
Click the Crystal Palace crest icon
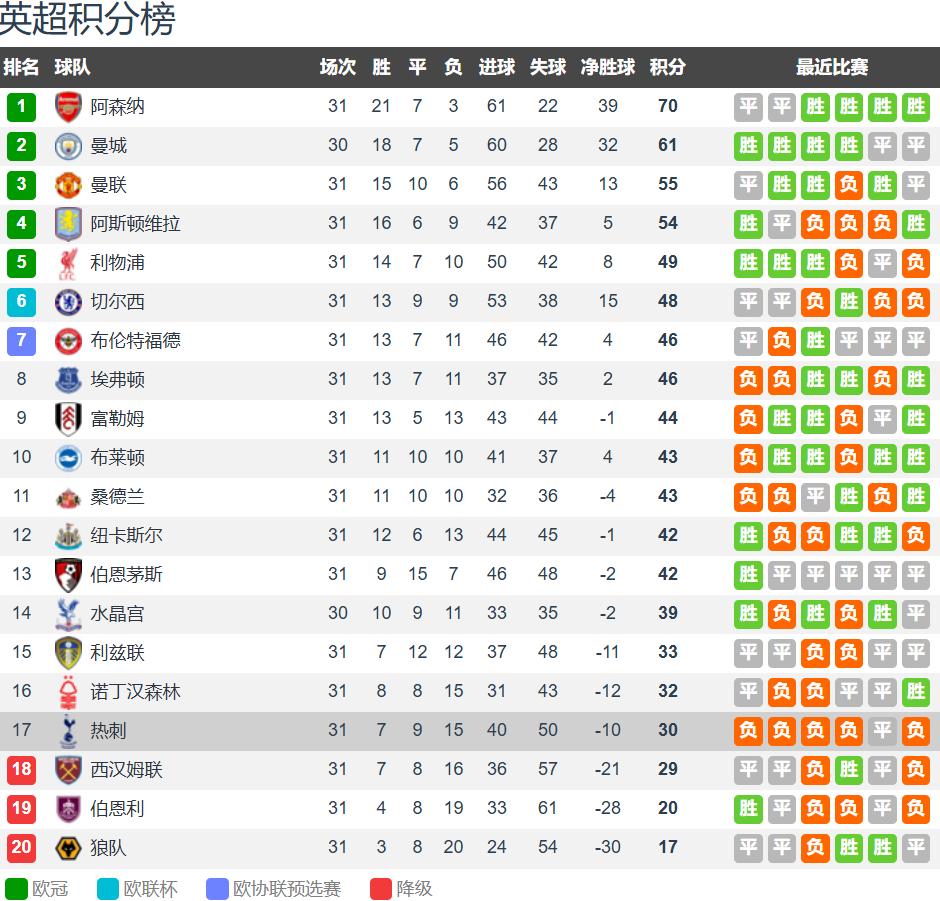point(68,614)
